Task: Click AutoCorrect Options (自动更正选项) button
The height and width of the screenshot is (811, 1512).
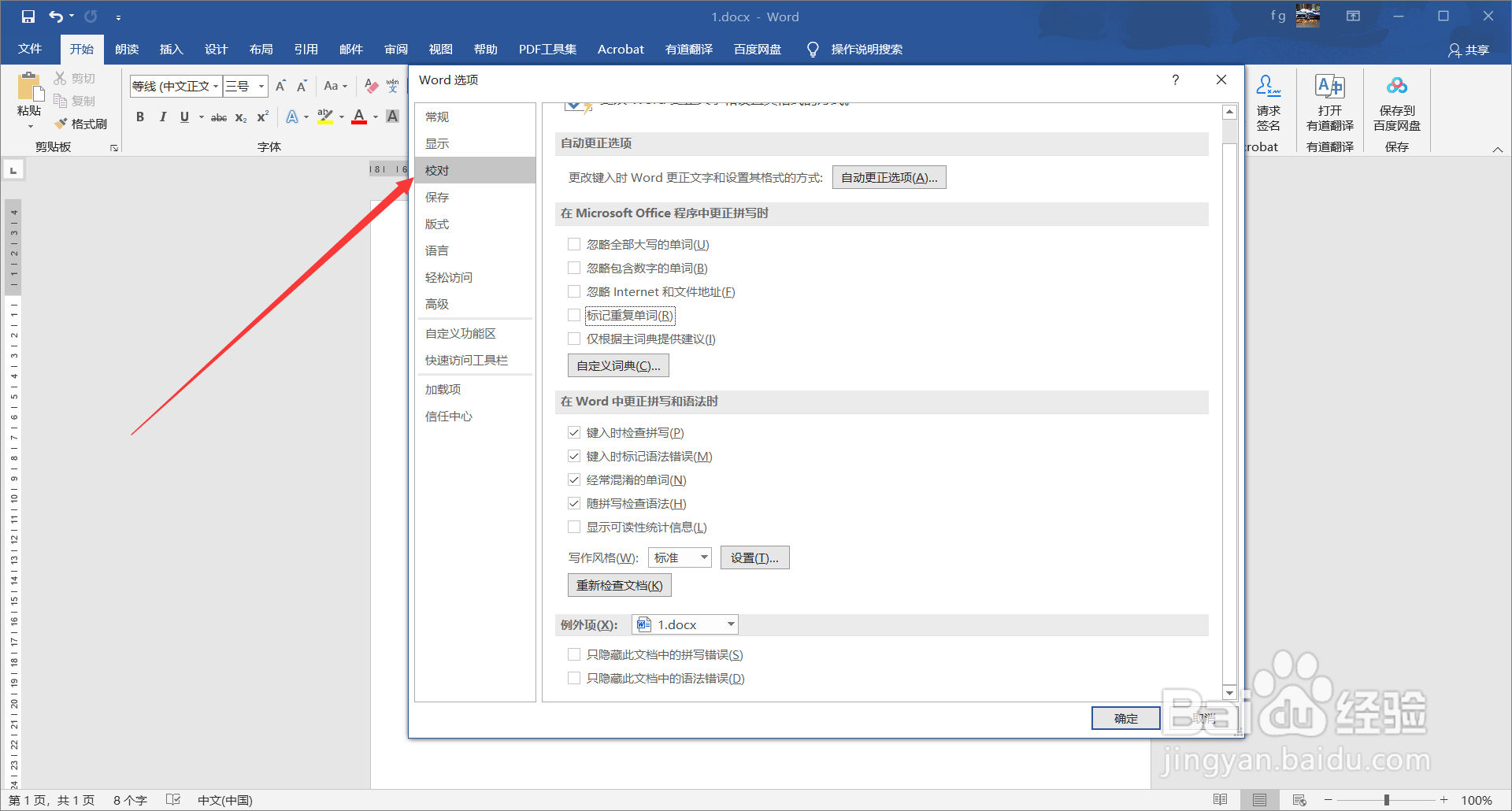Action: coord(889,177)
